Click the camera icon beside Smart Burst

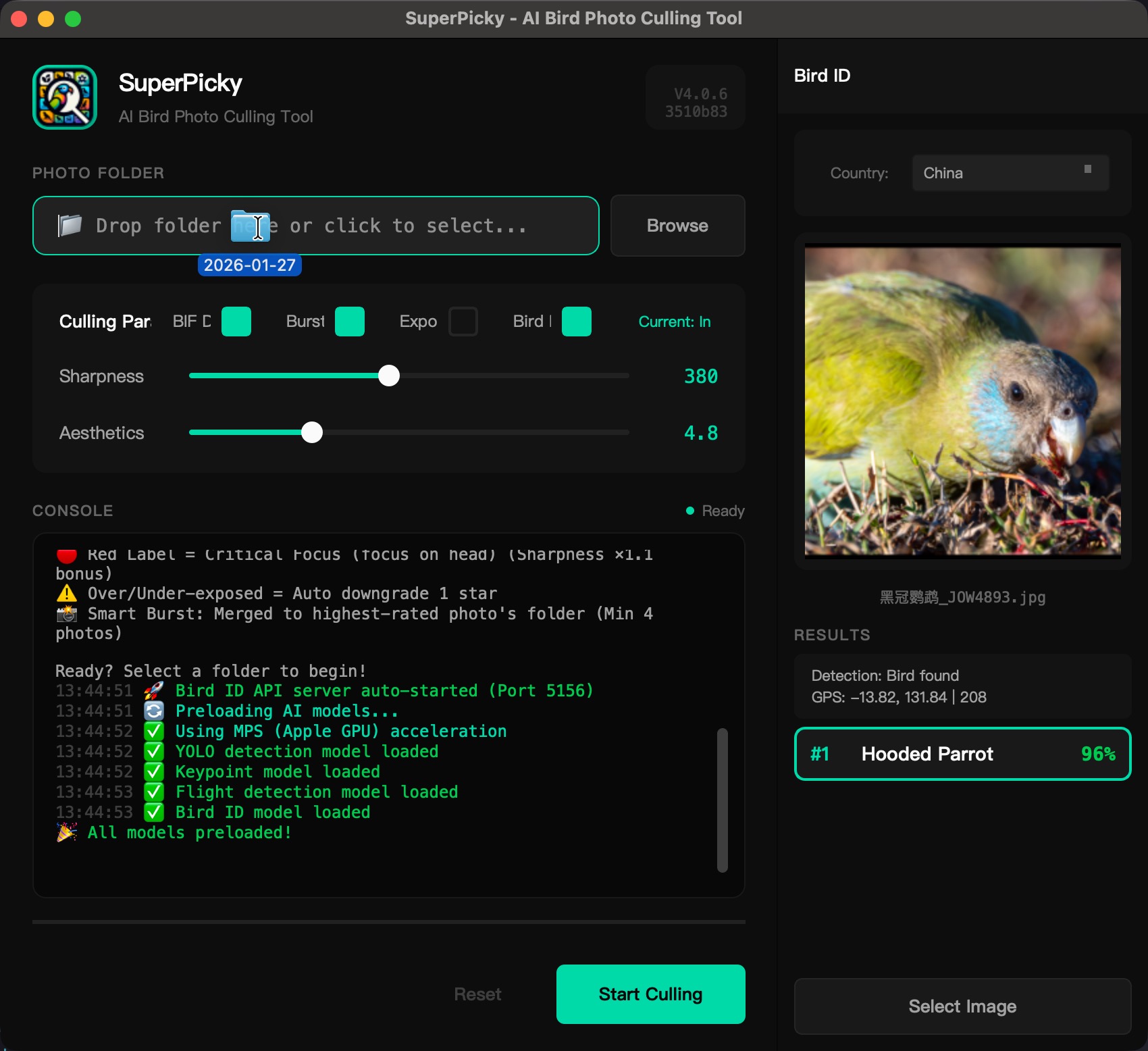tap(66, 613)
